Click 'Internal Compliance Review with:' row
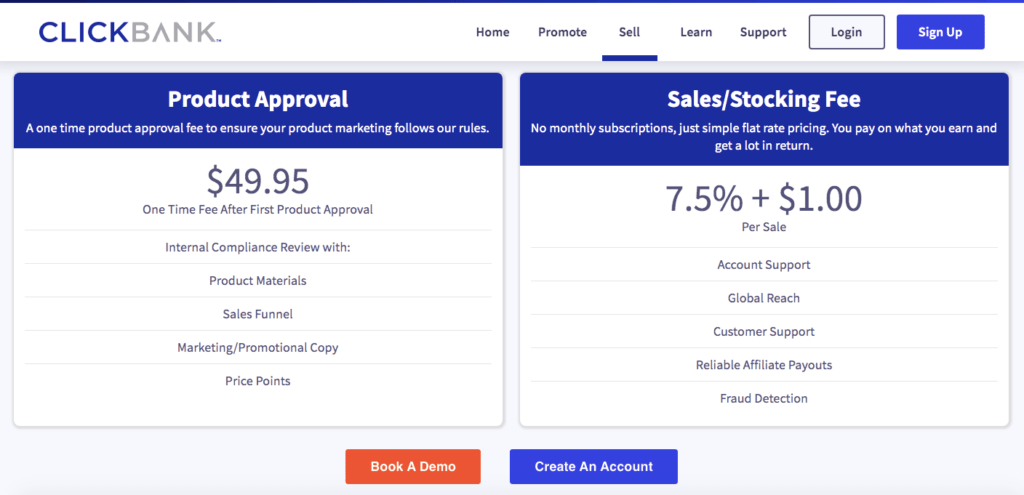Image resolution: width=1024 pixels, height=495 pixels. pyautogui.click(x=258, y=248)
